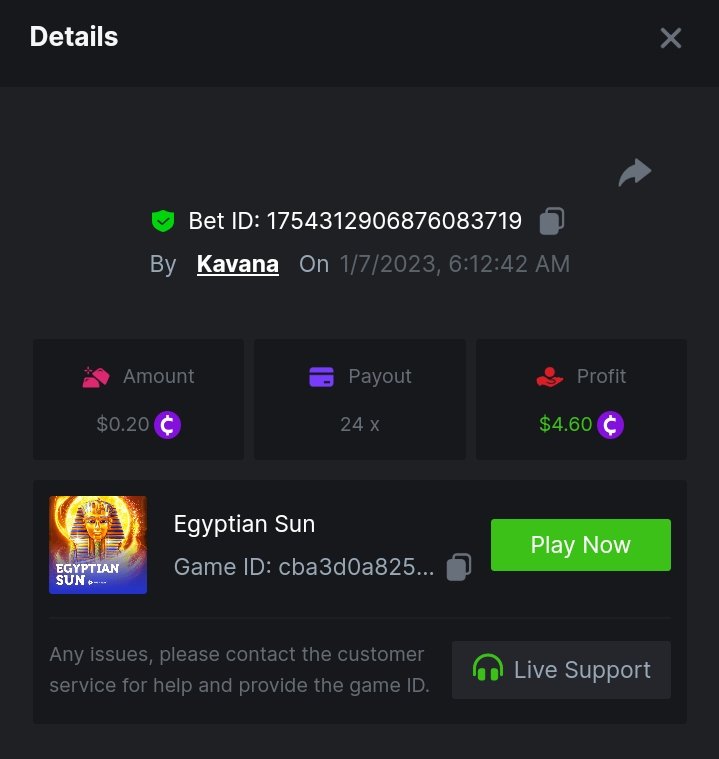Screen dimensions: 719x759
Task: Click the Amount coins icon
Action: tap(96, 377)
